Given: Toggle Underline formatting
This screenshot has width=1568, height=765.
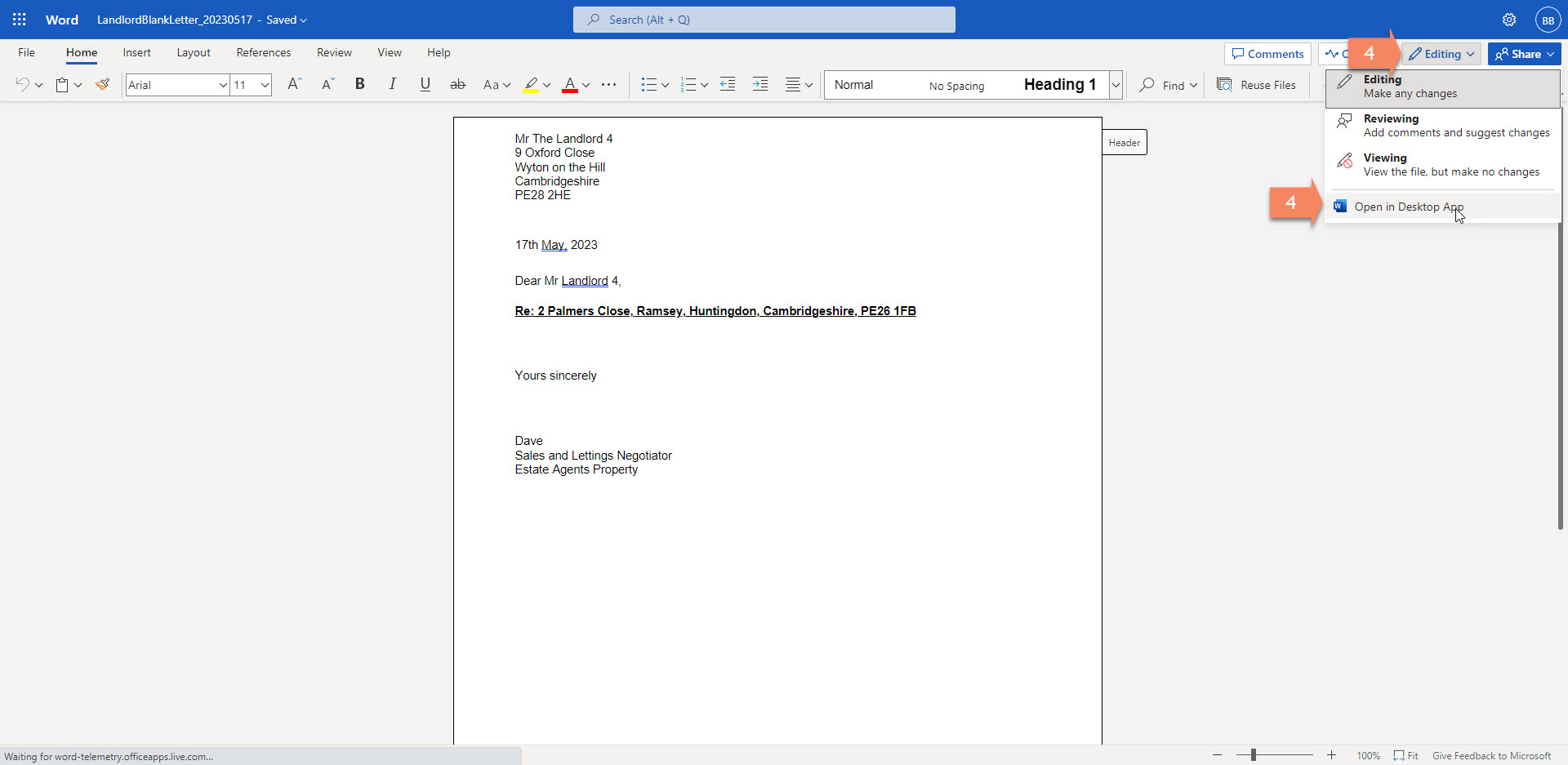Looking at the screenshot, I should [x=425, y=84].
